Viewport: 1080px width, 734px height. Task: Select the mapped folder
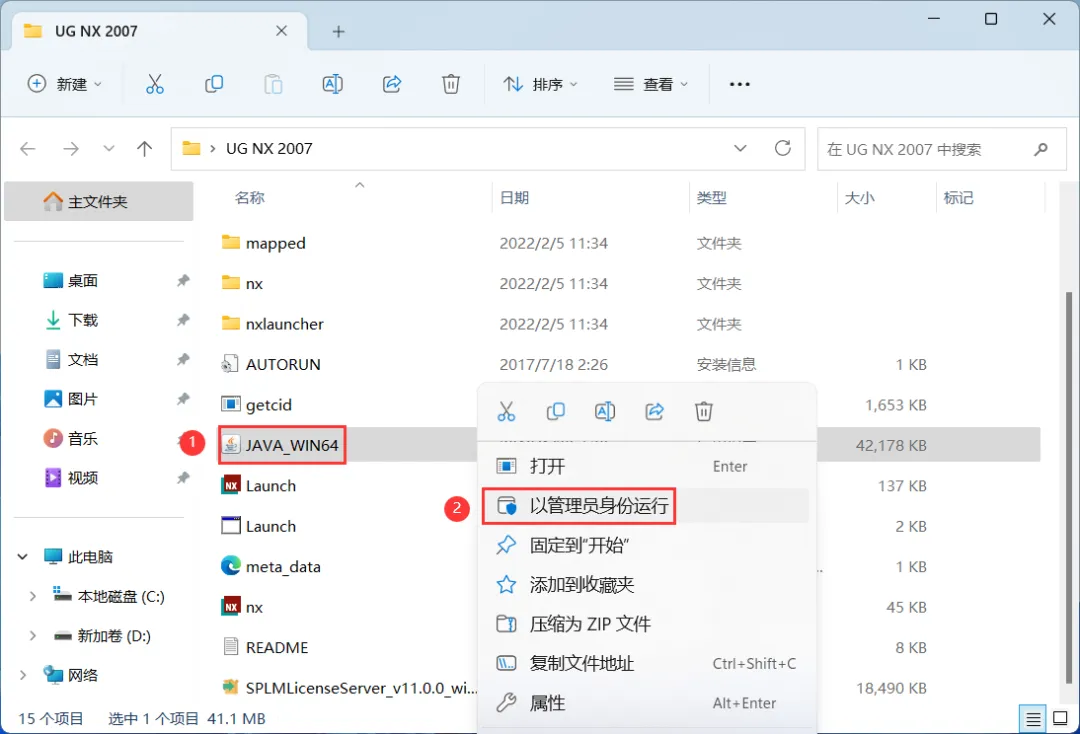click(263, 243)
